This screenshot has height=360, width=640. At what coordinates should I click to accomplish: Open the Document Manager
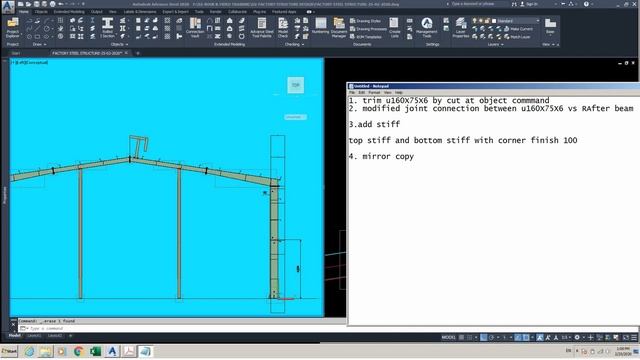[339, 28]
